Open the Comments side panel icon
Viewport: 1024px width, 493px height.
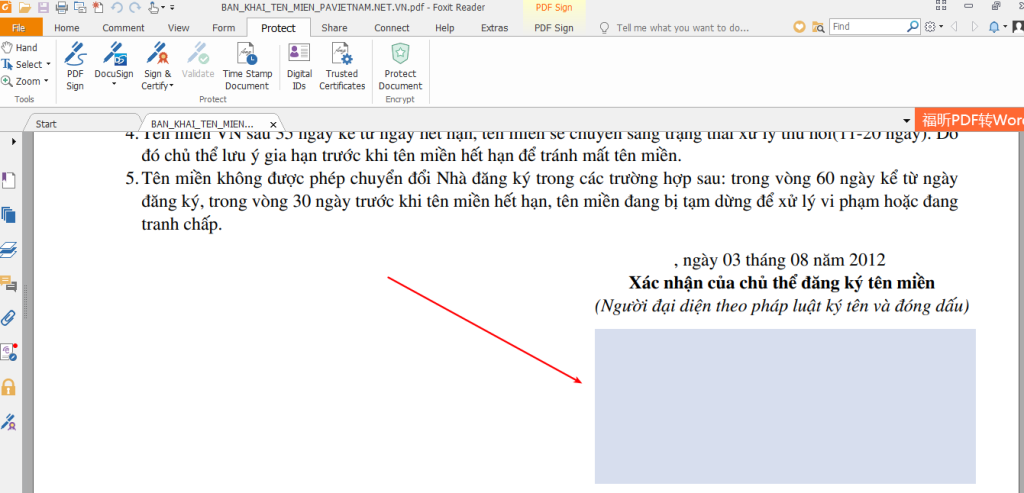8,283
